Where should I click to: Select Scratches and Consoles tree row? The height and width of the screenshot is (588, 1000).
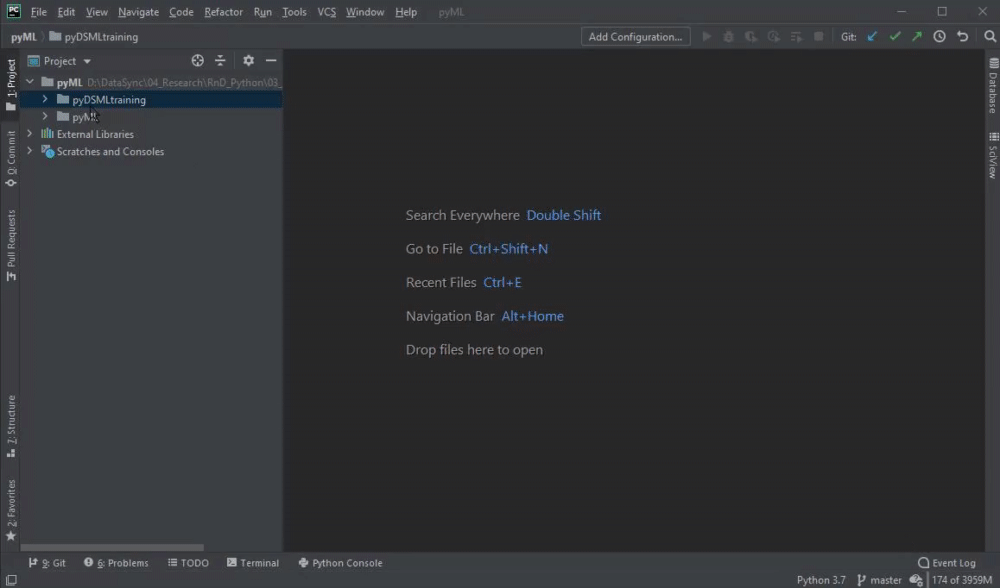(151, 151)
